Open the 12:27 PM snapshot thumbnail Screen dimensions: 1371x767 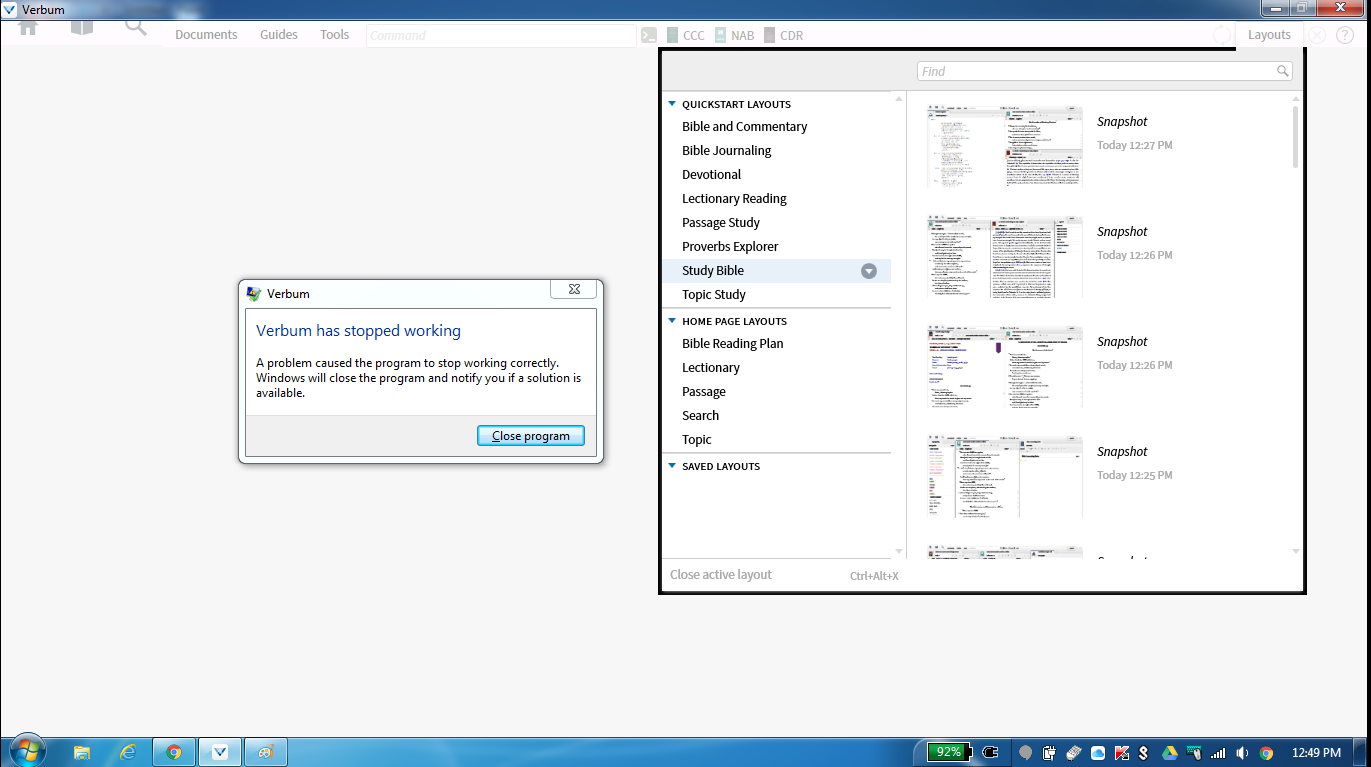click(x=1005, y=147)
